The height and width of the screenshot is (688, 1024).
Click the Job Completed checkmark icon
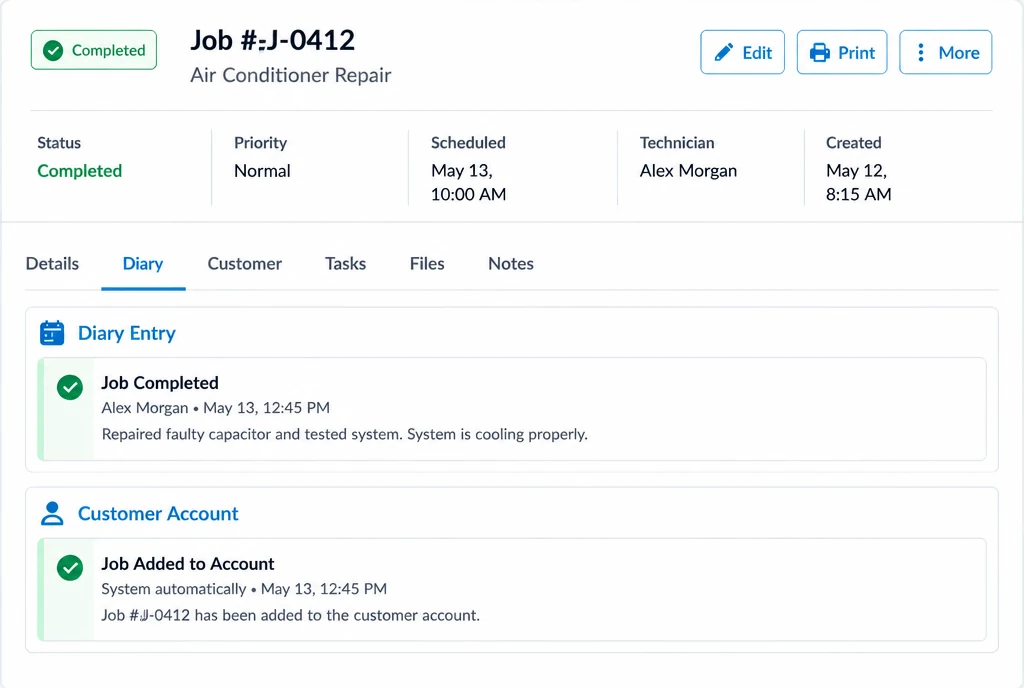[x=70, y=387]
